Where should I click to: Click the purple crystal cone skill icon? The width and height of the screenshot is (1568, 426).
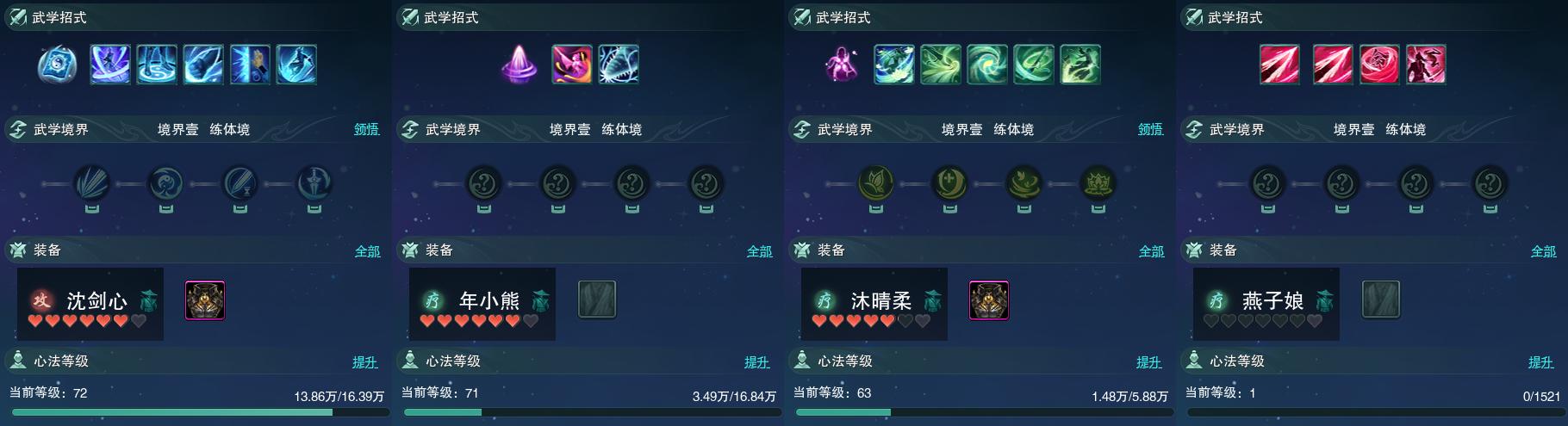click(x=520, y=65)
